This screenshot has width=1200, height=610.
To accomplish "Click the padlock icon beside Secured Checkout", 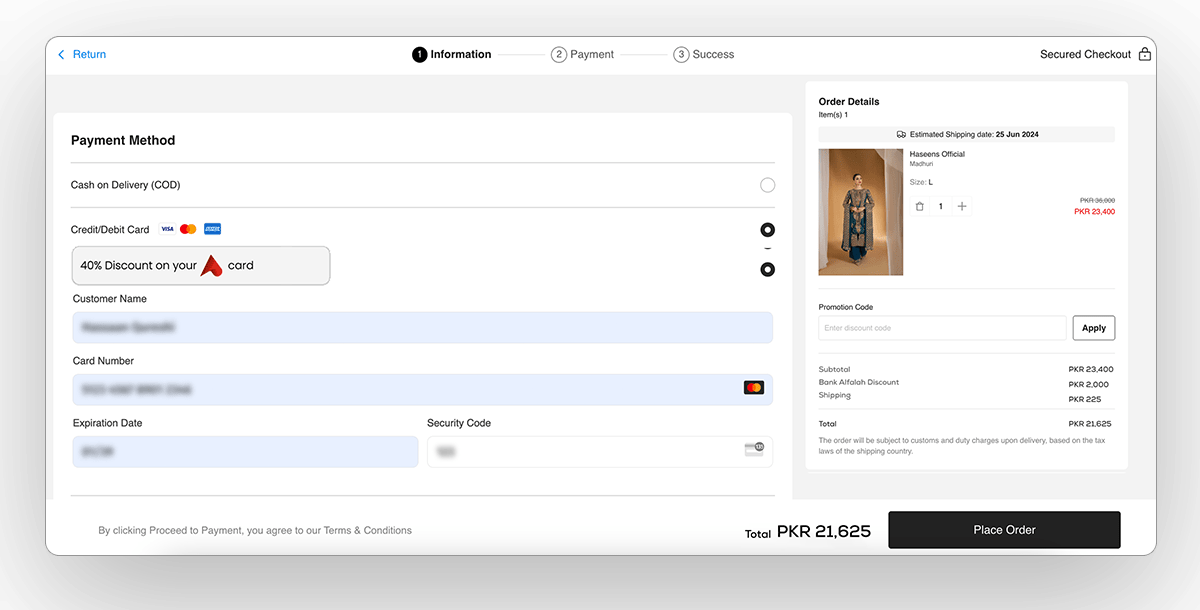I will coord(1144,54).
